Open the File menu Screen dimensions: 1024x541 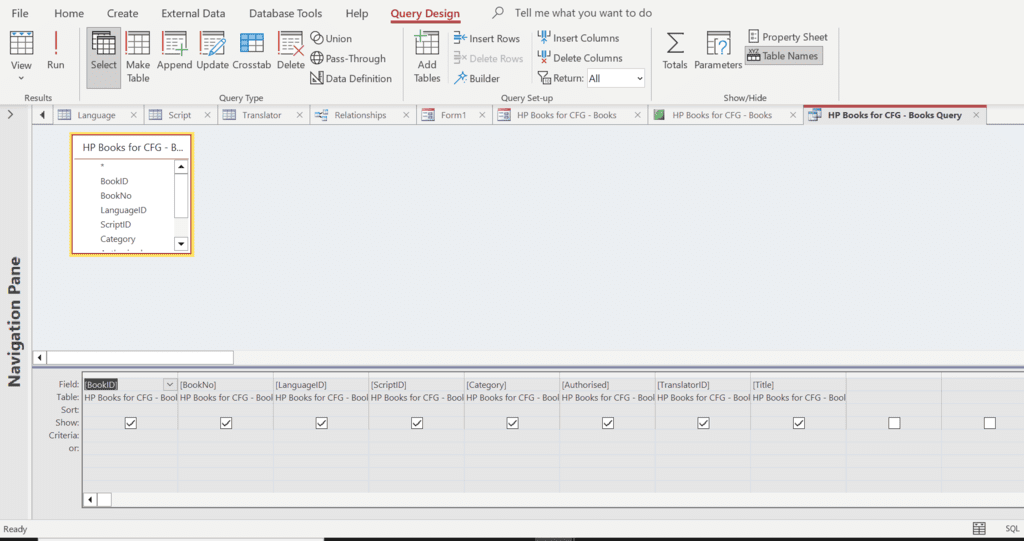(x=20, y=13)
